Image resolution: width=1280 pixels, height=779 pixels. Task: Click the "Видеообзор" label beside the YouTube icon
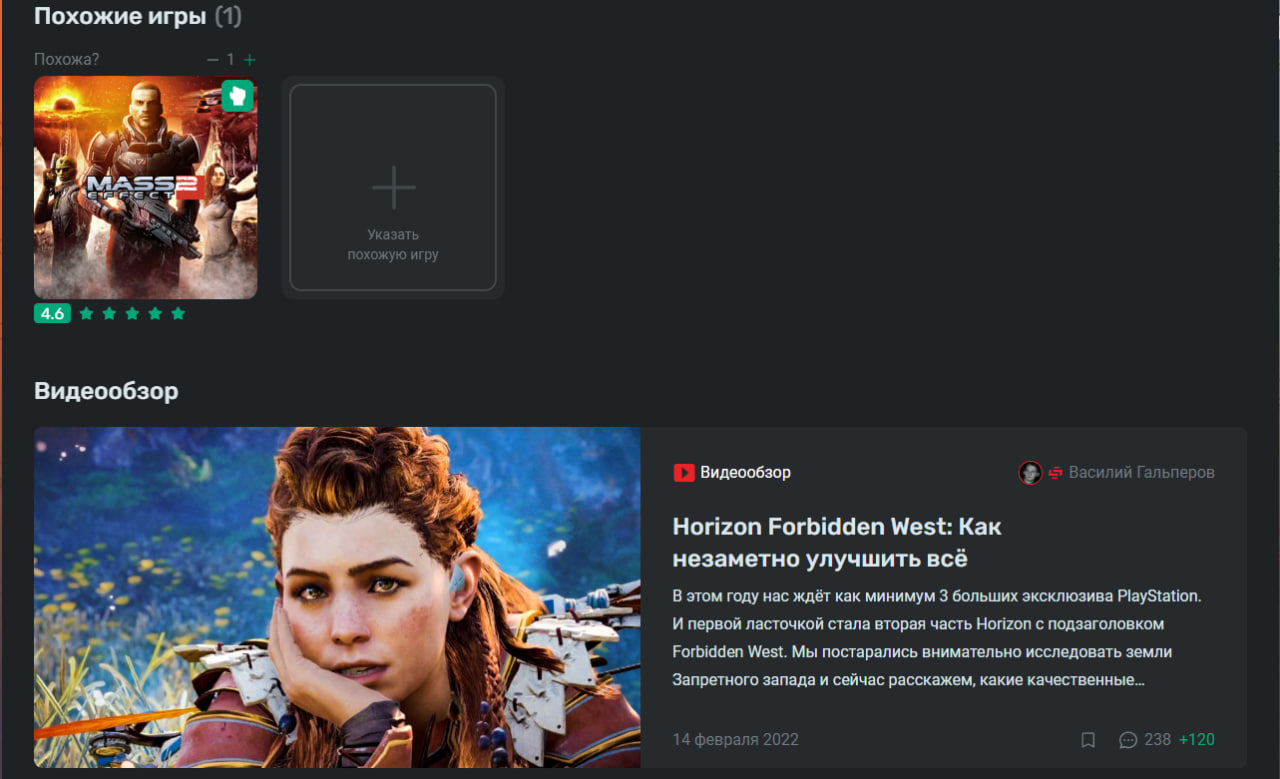[745, 472]
